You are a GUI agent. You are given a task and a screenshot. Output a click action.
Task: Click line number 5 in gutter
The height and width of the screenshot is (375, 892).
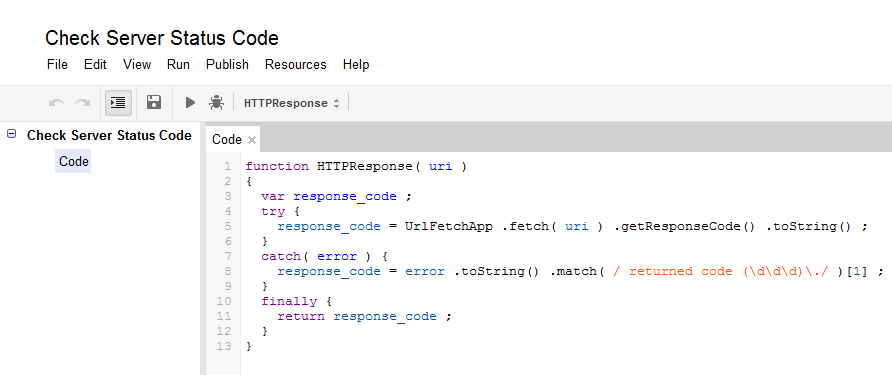point(228,226)
